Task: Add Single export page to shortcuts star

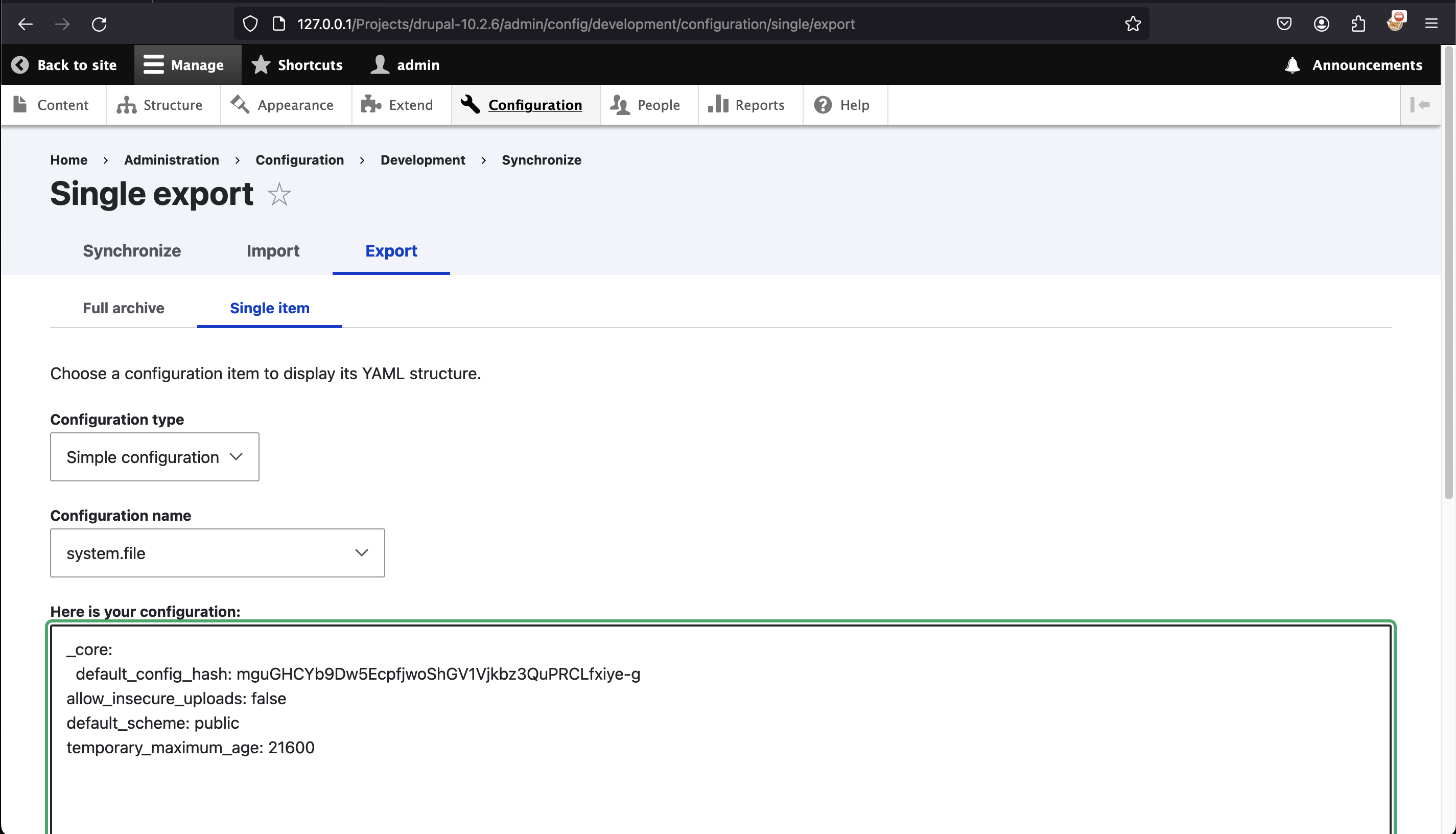Action: click(279, 194)
